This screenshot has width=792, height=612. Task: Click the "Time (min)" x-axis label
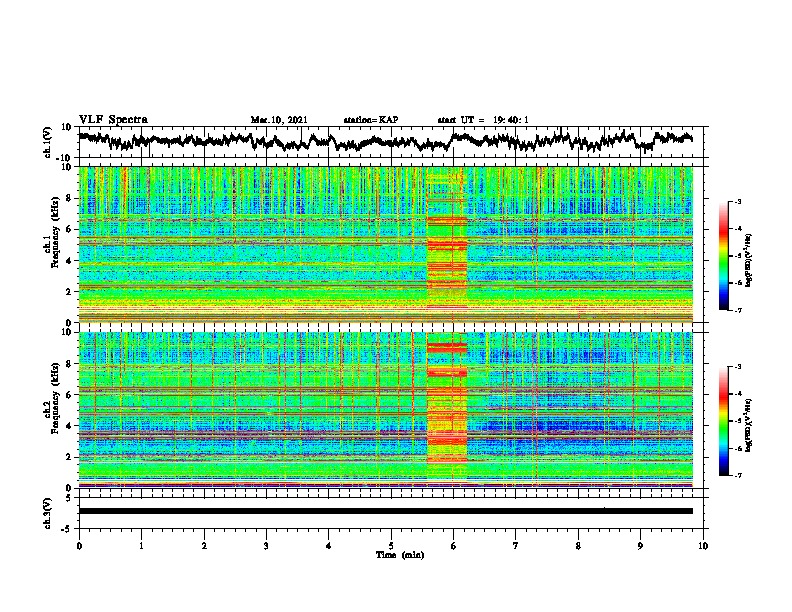click(400, 555)
